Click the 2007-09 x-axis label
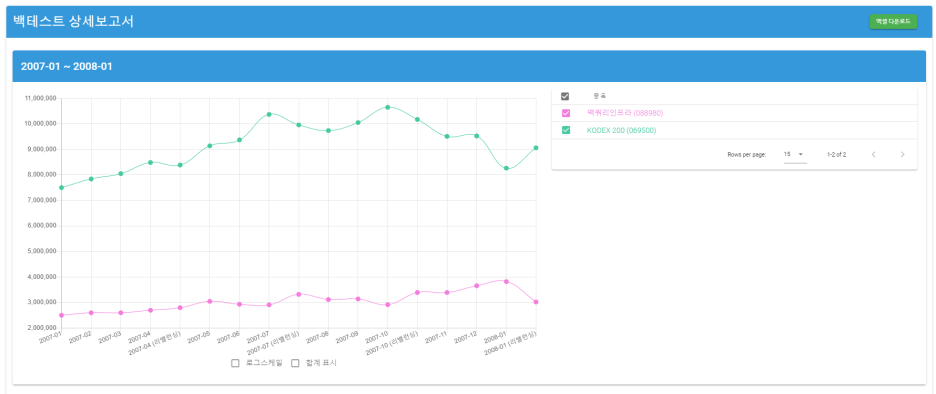The width and height of the screenshot is (936, 394). pyautogui.click(x=347, y=338)
